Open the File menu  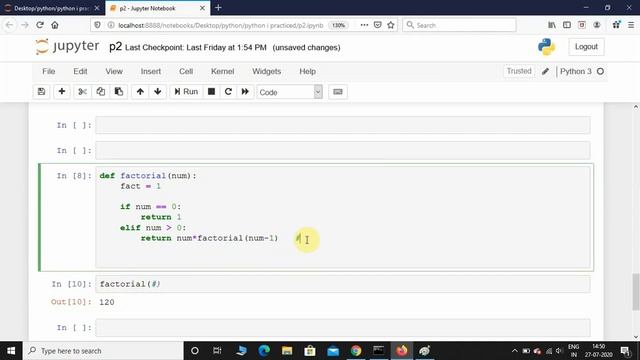click(x=49, y=71)
